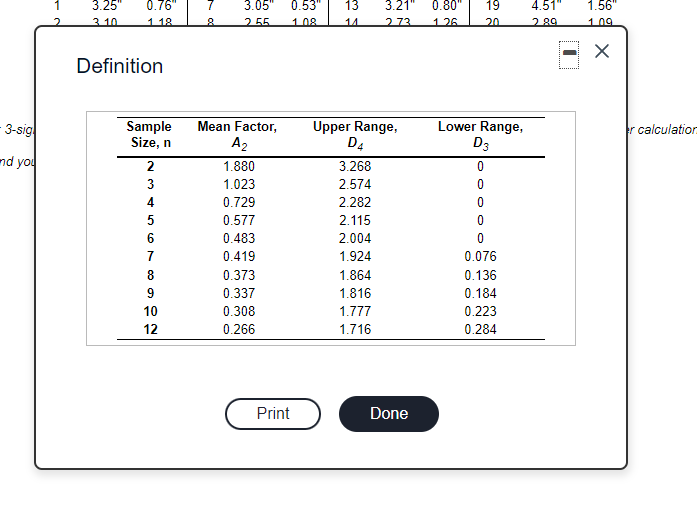Select D3 value 0.223
The width and height of the screenshot is (697, 512).
click(x=481, y=312)
